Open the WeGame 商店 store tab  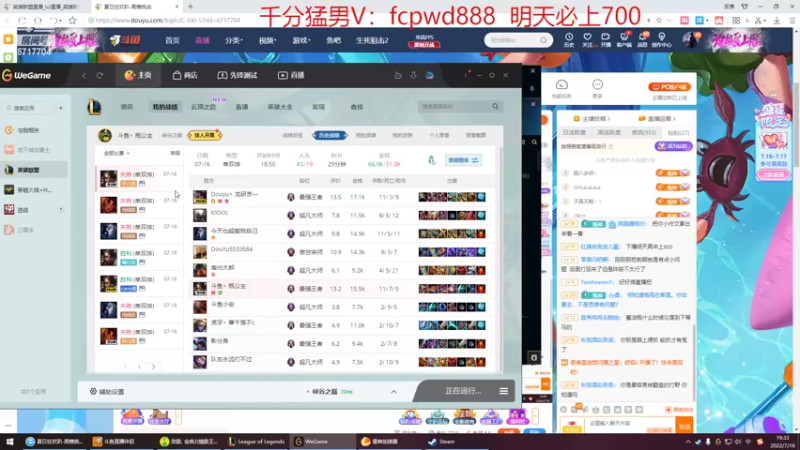point(185,75)
